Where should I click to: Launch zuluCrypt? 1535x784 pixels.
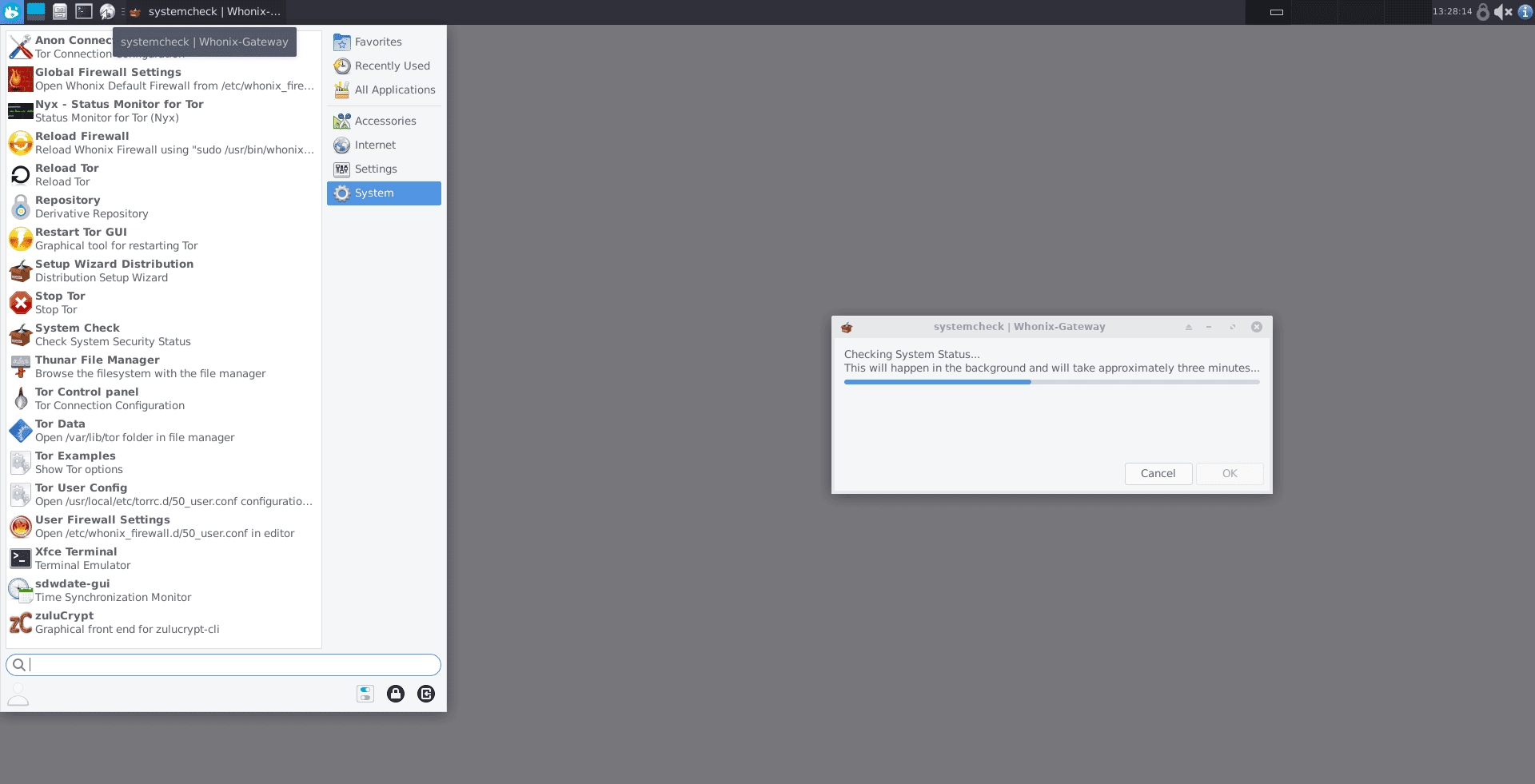pyautogui.click(x=163, y=623)
